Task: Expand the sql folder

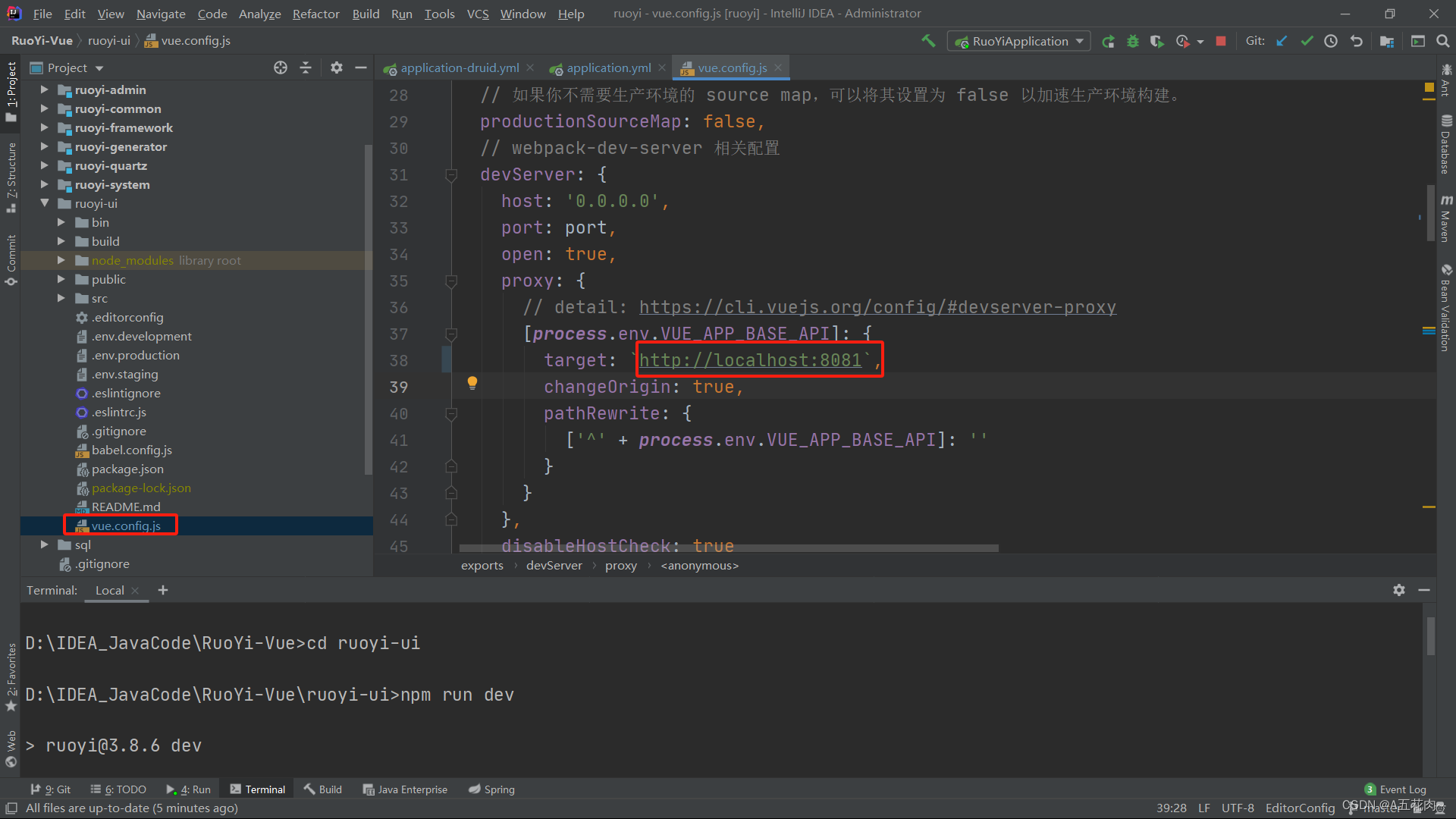Action: click(44, 544)
